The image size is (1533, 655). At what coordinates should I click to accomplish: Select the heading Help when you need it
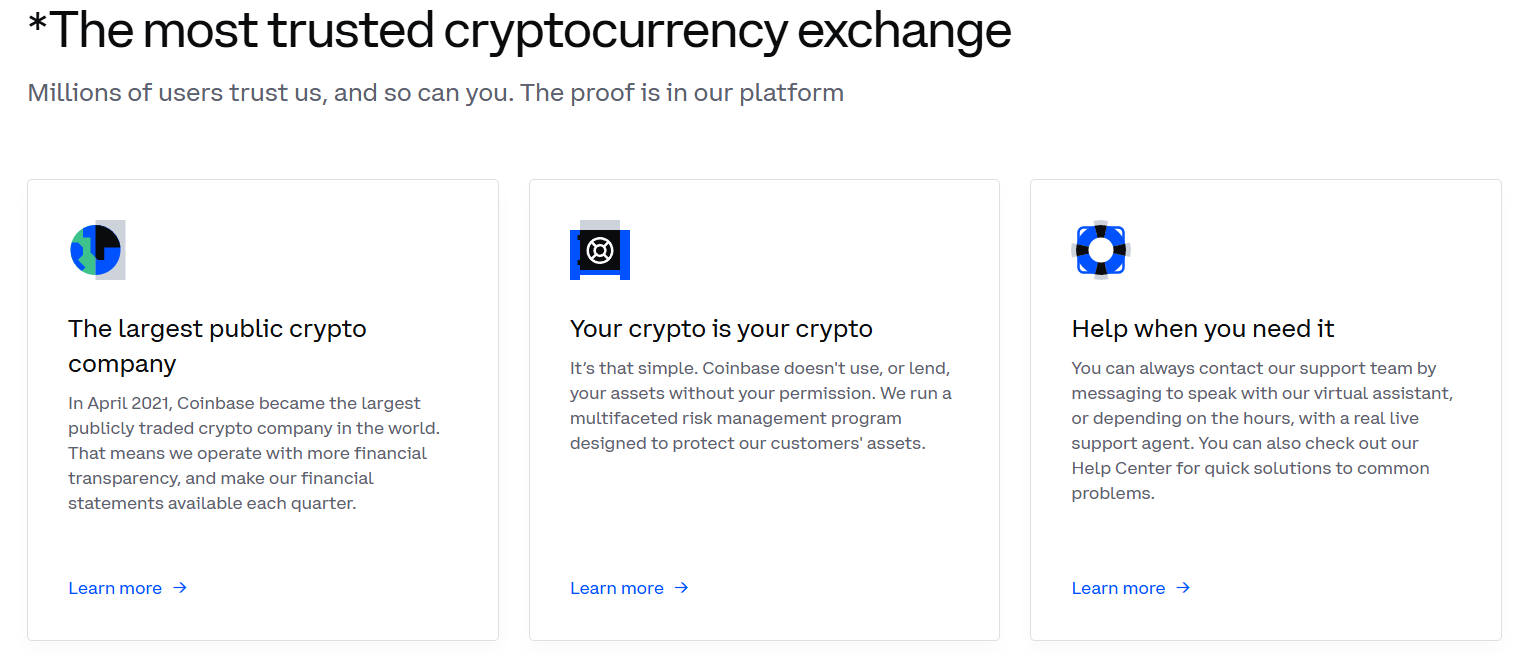tap(1203, 329)
